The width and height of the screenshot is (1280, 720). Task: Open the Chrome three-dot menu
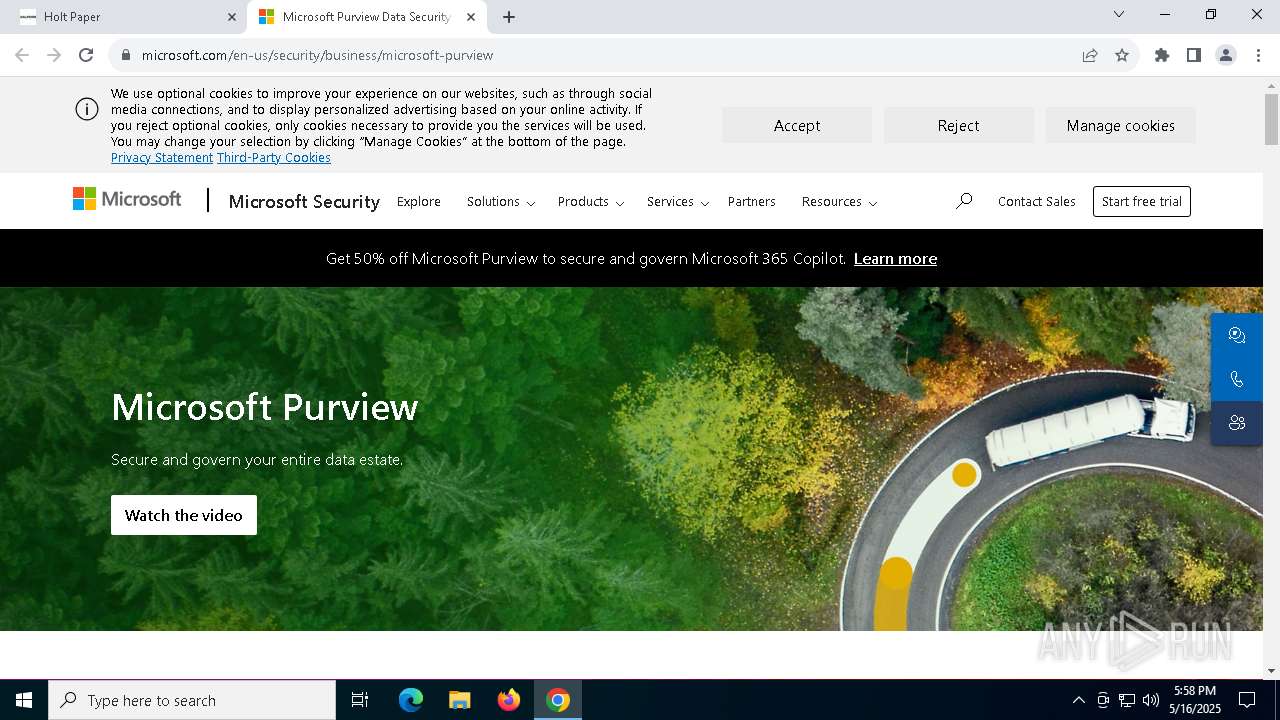click(1258, 55)
